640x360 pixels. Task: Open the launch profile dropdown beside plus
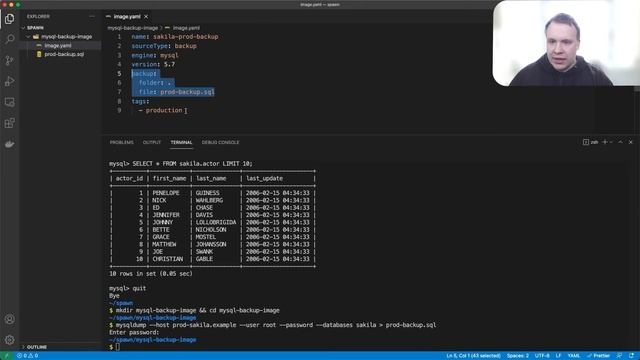[x=611, y=142]
